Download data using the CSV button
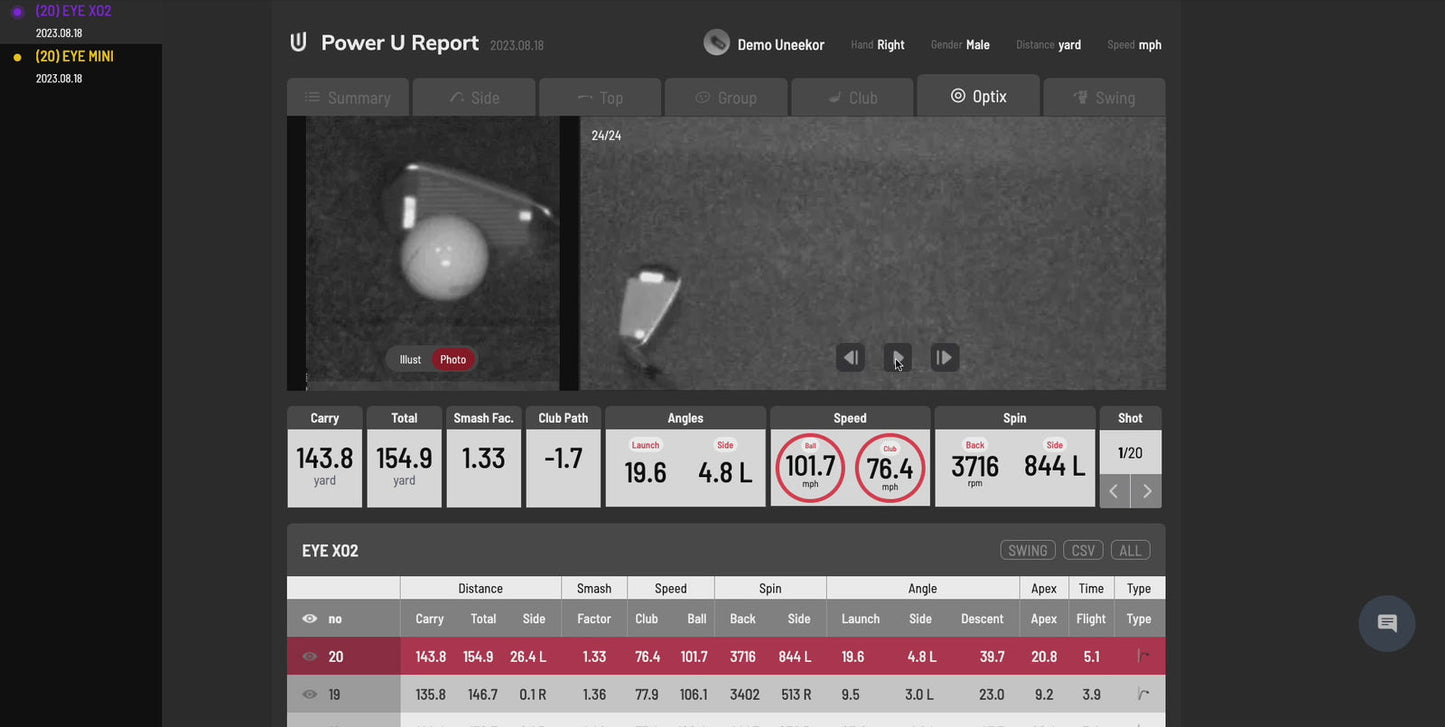 coord(1082,549)
